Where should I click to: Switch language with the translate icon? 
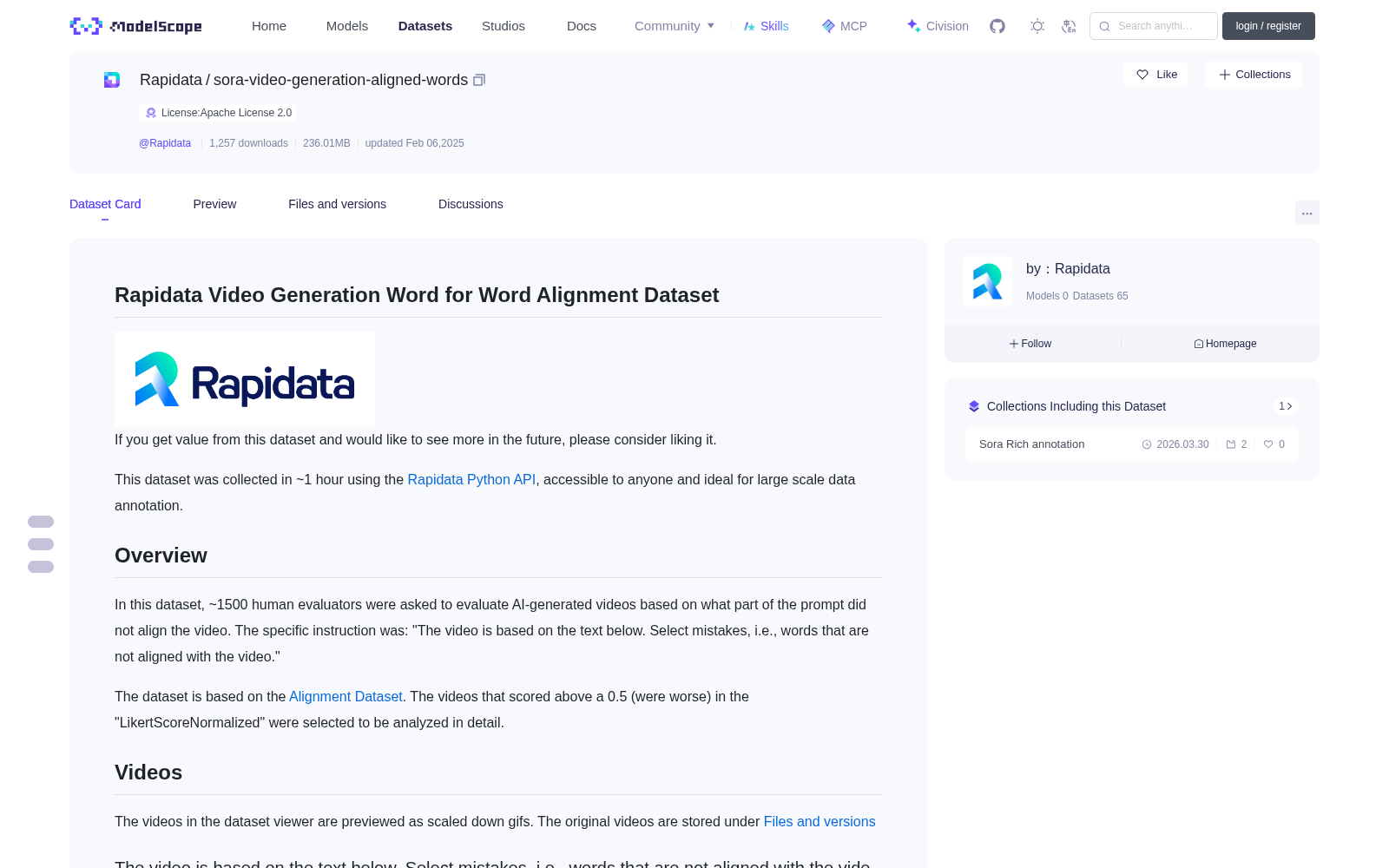click(1069, 26)
